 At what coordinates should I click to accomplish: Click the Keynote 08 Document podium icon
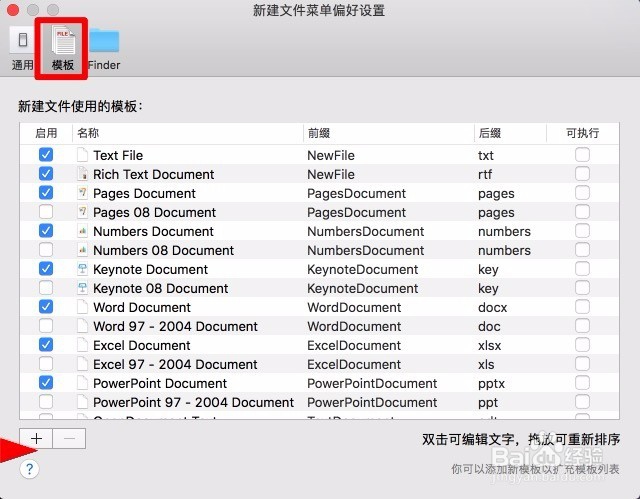(x=82, y=288)
